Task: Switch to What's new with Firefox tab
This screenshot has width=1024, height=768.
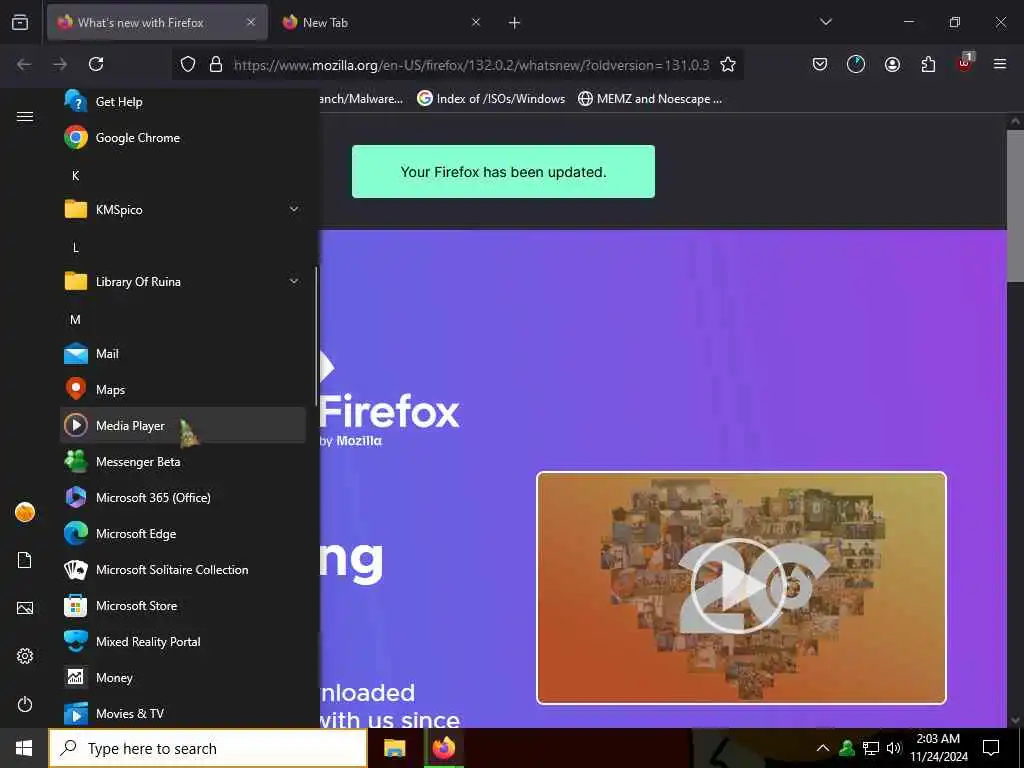Action: pos(157,22)
